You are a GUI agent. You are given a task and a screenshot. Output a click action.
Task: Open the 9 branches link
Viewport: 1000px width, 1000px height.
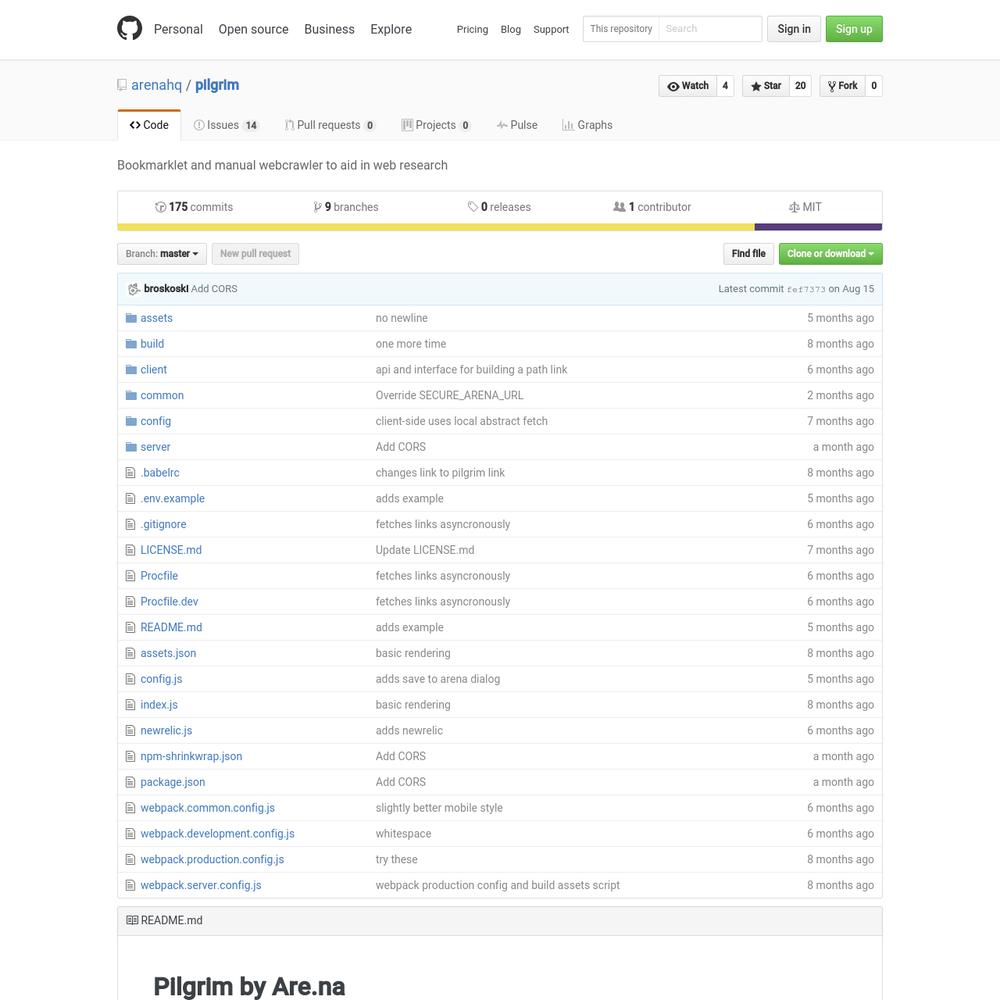[x=346, y=207]
